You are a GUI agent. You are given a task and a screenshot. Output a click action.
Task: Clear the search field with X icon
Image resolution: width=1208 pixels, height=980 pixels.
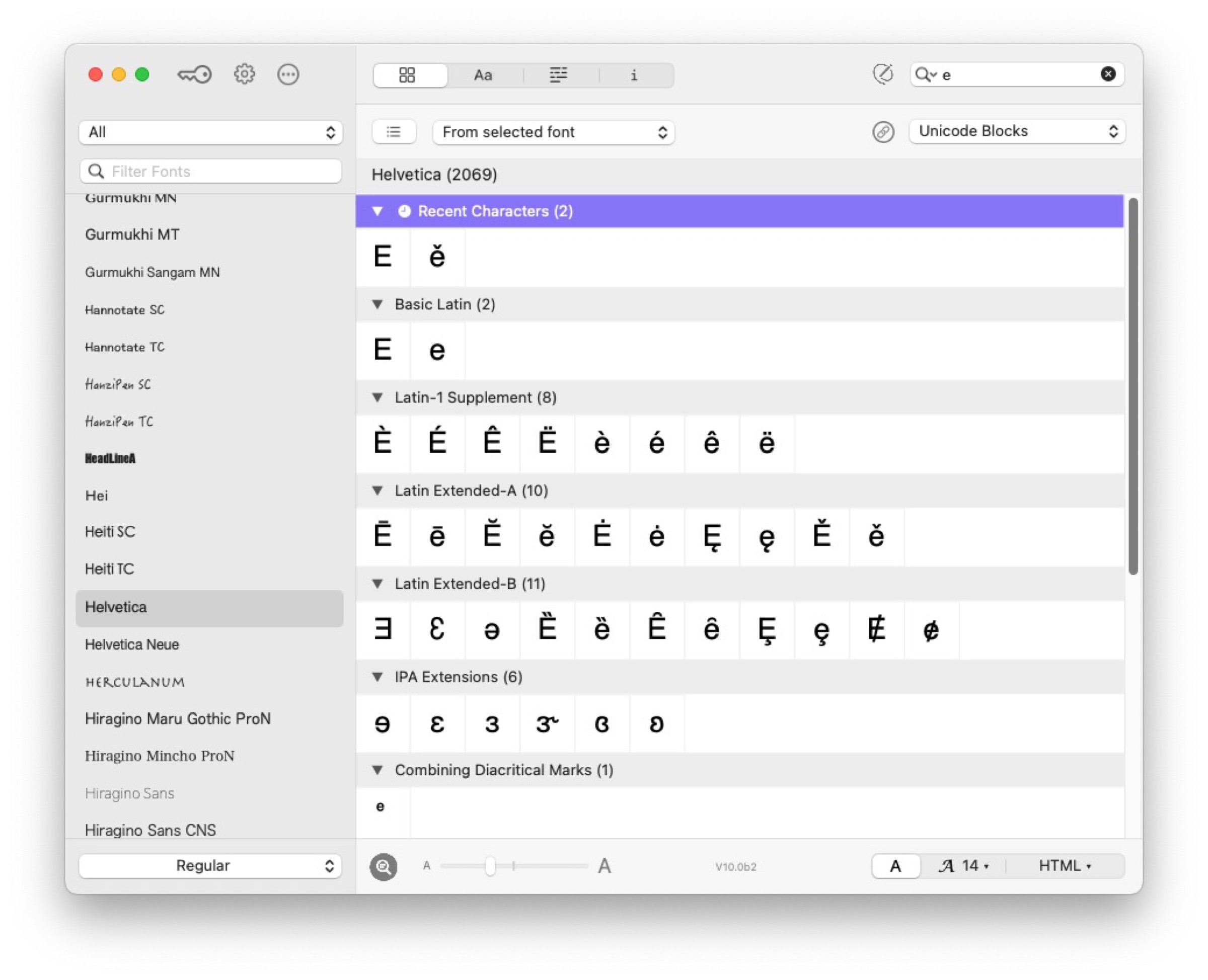pyautogui.click(x=1107, y=74)
